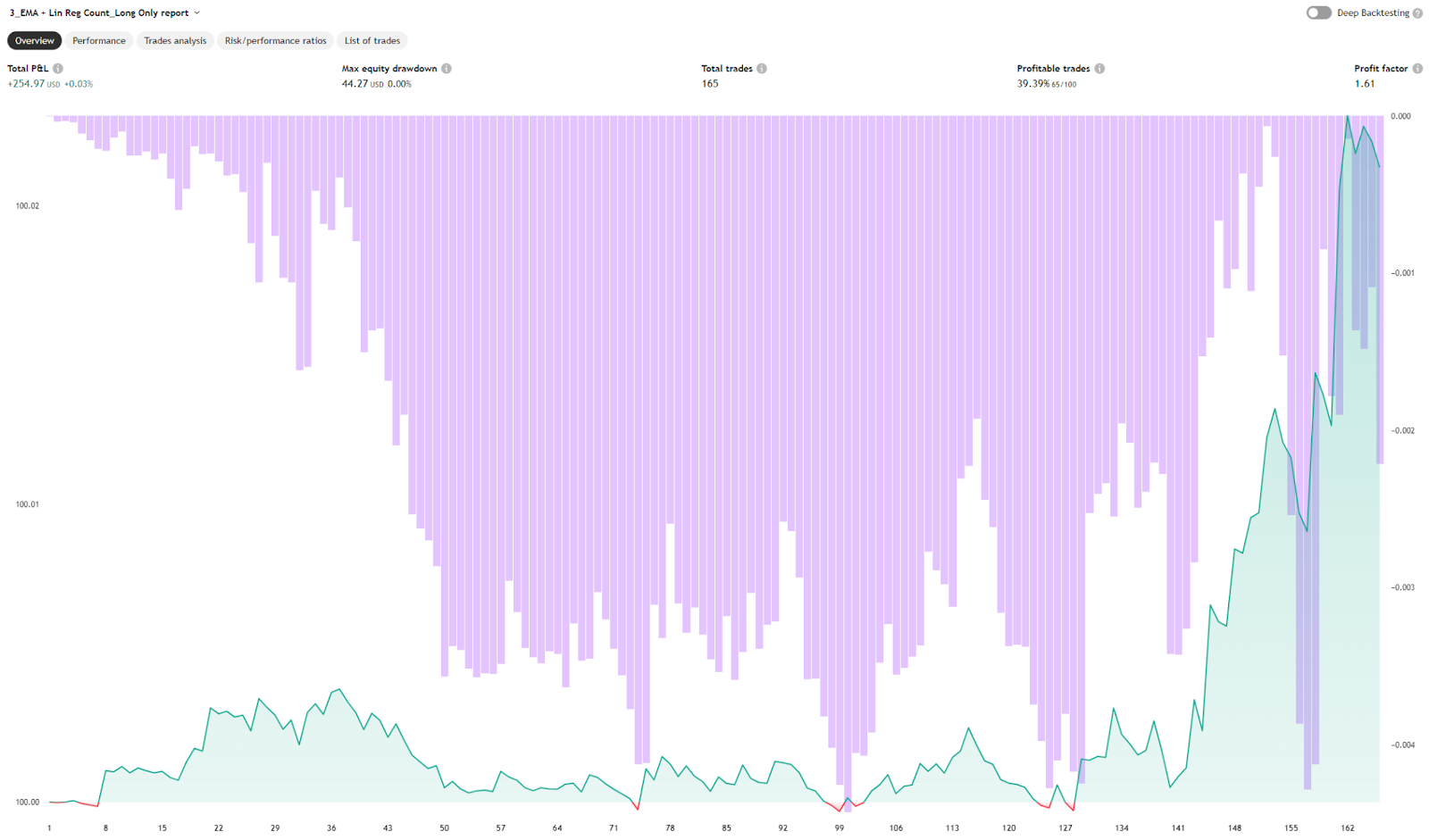Open the Trades analysis tab

[175, 41]
